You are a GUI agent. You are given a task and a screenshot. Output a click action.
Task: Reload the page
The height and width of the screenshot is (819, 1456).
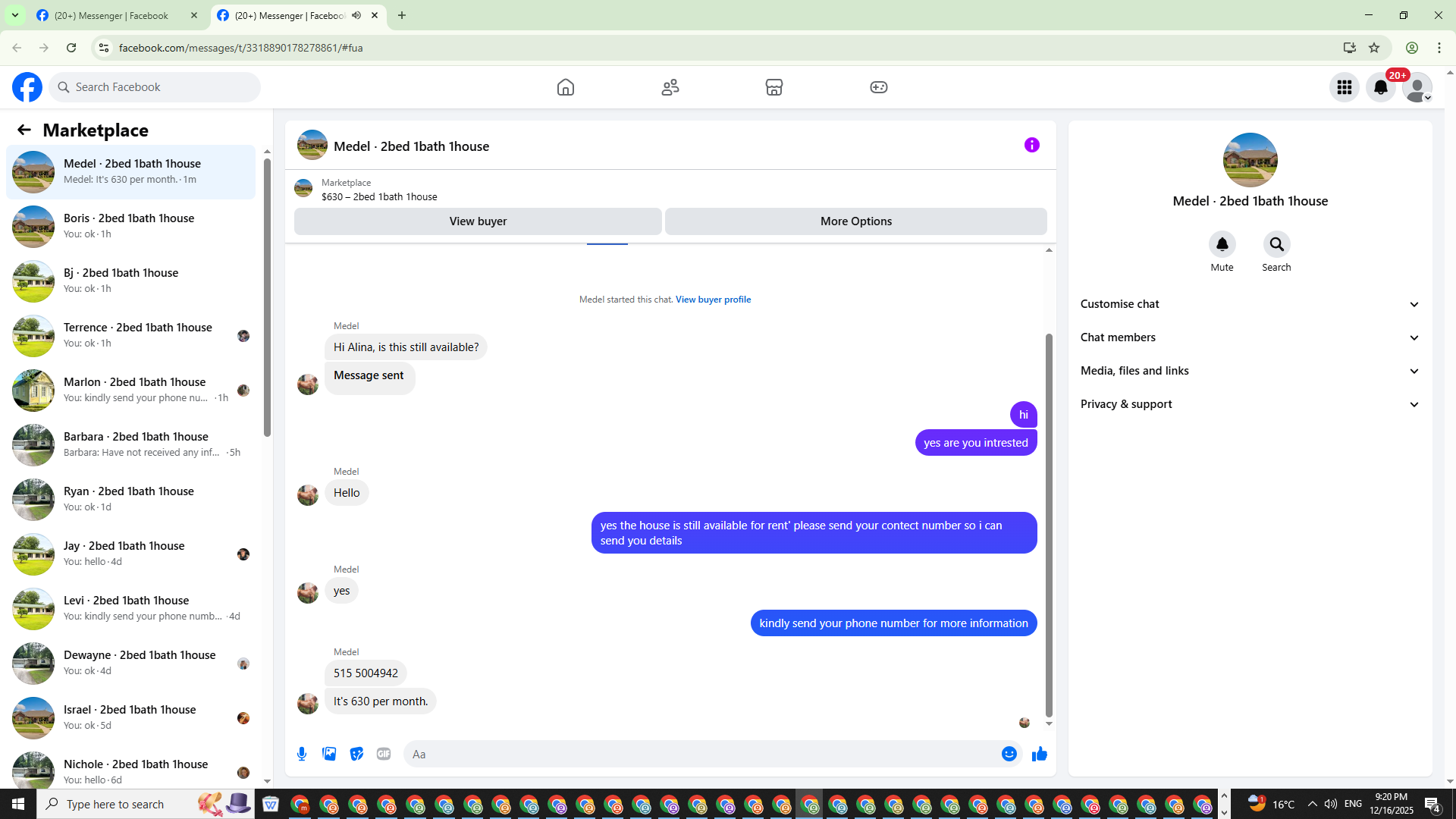pyautogui.click(x=71, y=48)
